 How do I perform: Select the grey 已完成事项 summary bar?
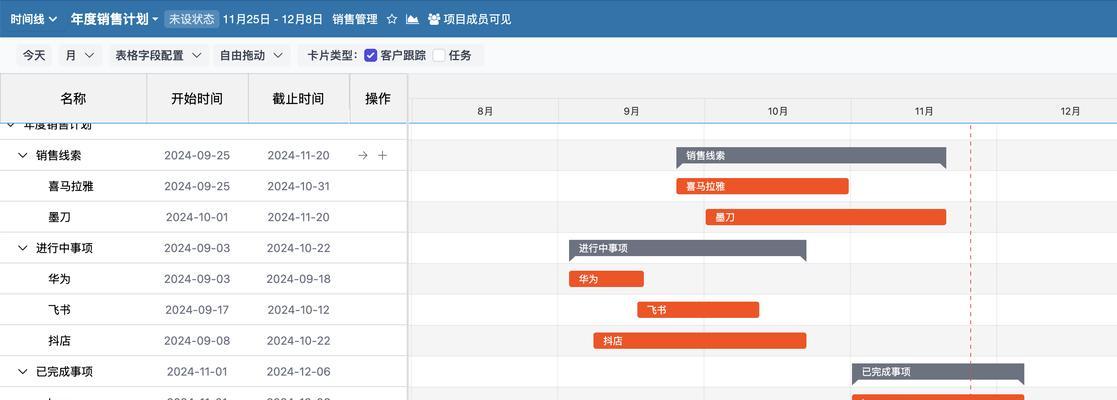point(938,372)
